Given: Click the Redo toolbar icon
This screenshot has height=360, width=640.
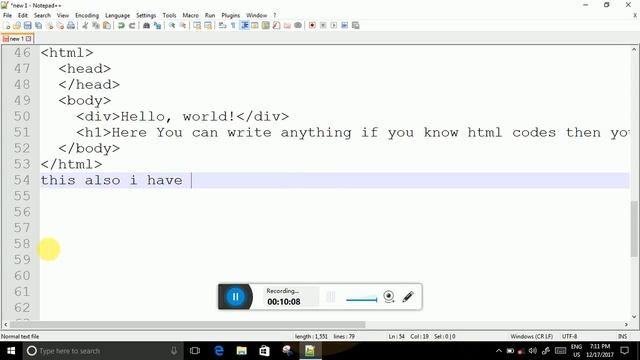Looking at the screenshot, I should pos(132,25).
